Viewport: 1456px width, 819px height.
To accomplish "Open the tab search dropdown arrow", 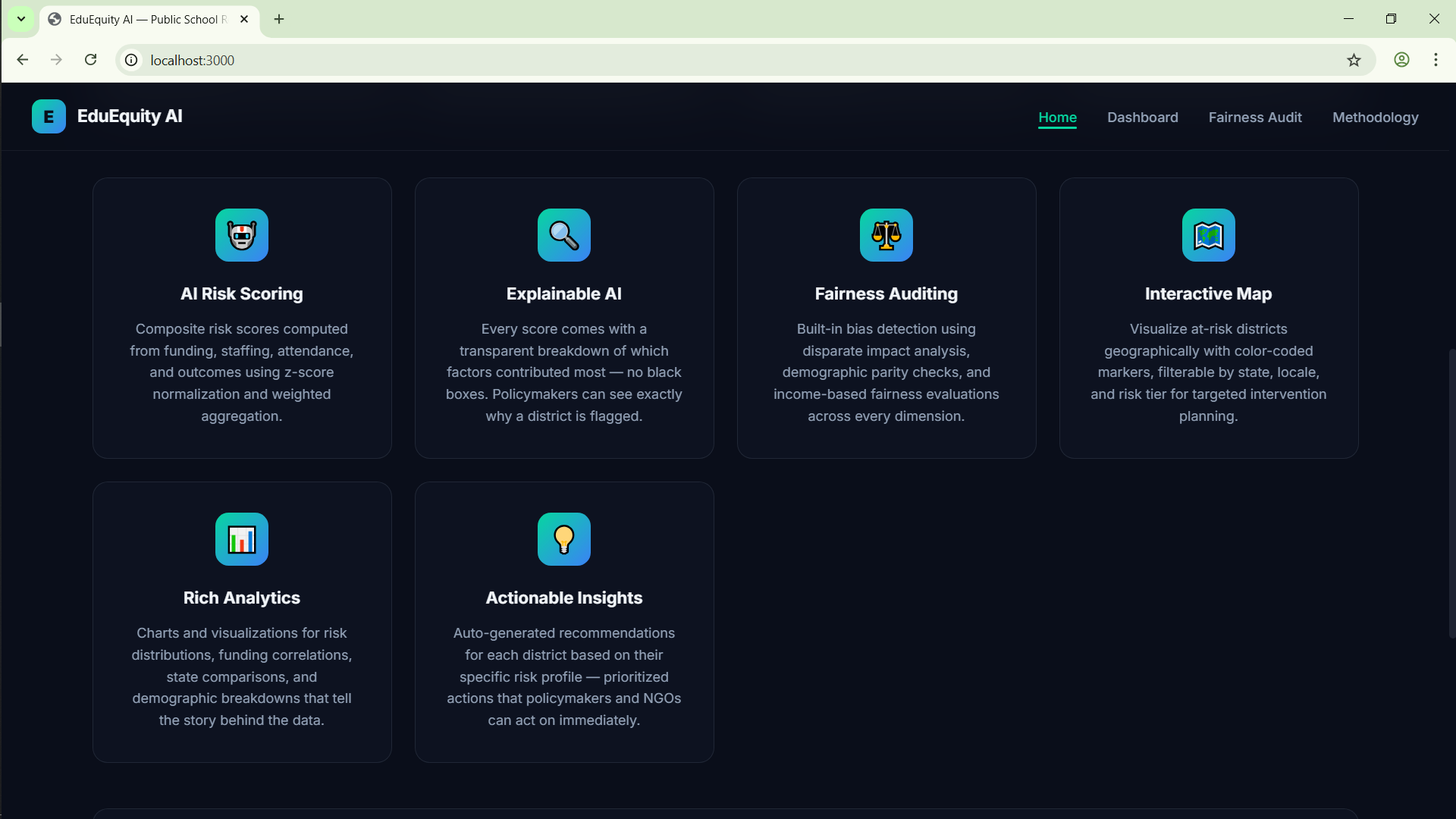I will 21,19.
